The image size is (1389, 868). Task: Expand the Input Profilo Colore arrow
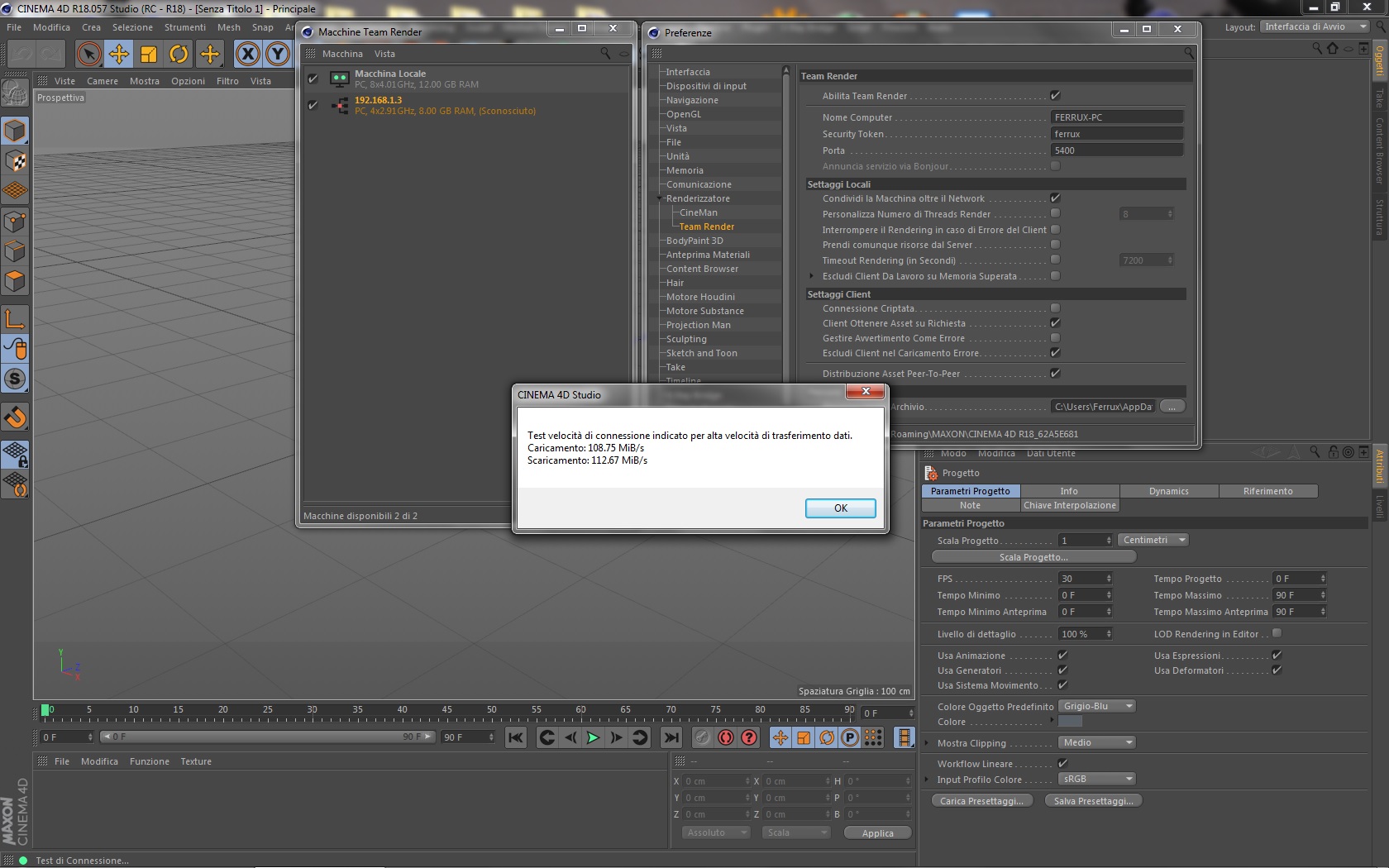point(927,780)
